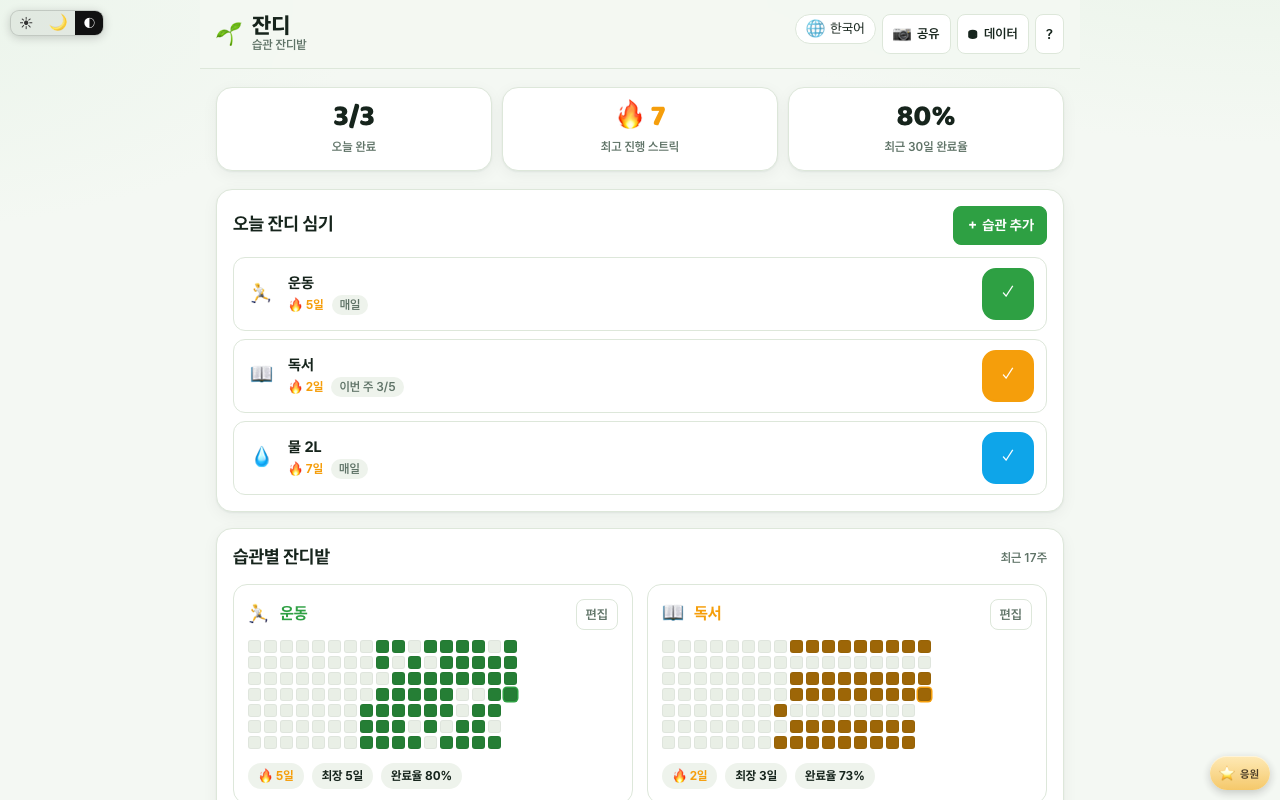Click today's highlighted green cell in 운동 grid
The height and width of the screenshot is (800, 1280).
(510, 694)
